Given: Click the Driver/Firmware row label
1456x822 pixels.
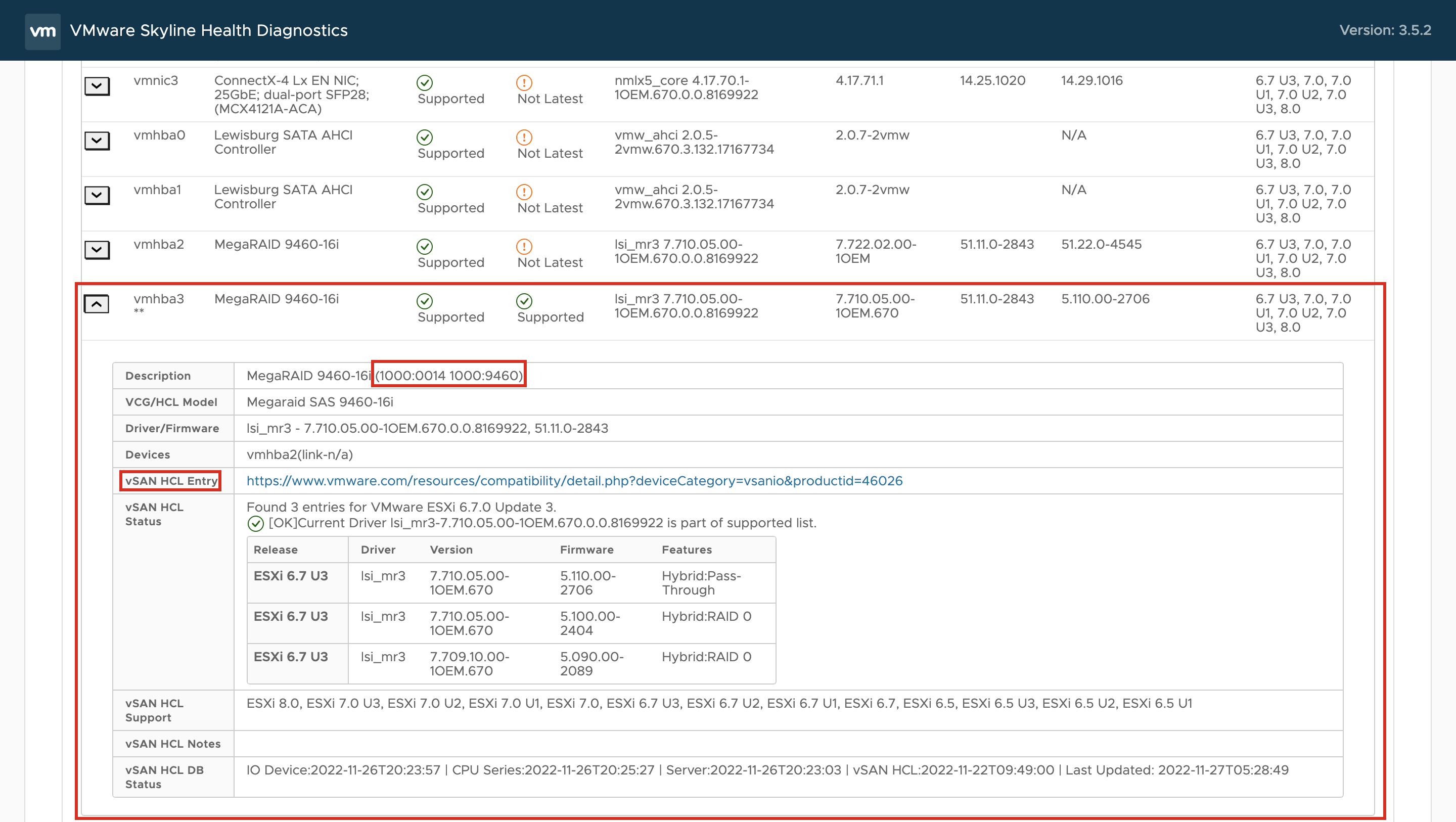Looking at the screenshot, I should pyautogui.click(x=172, y=429).
